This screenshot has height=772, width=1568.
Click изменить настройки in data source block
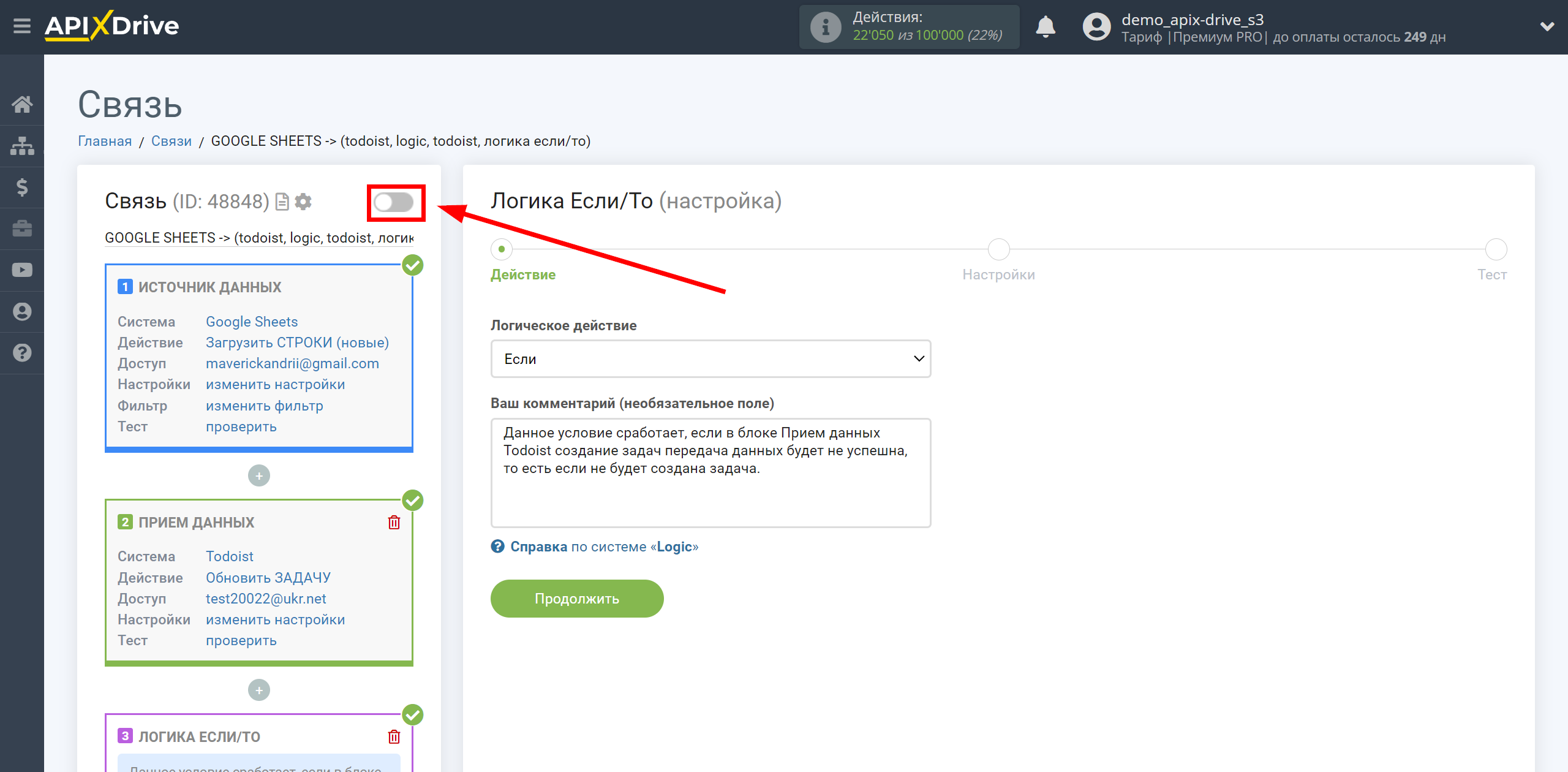click(276, 384)
